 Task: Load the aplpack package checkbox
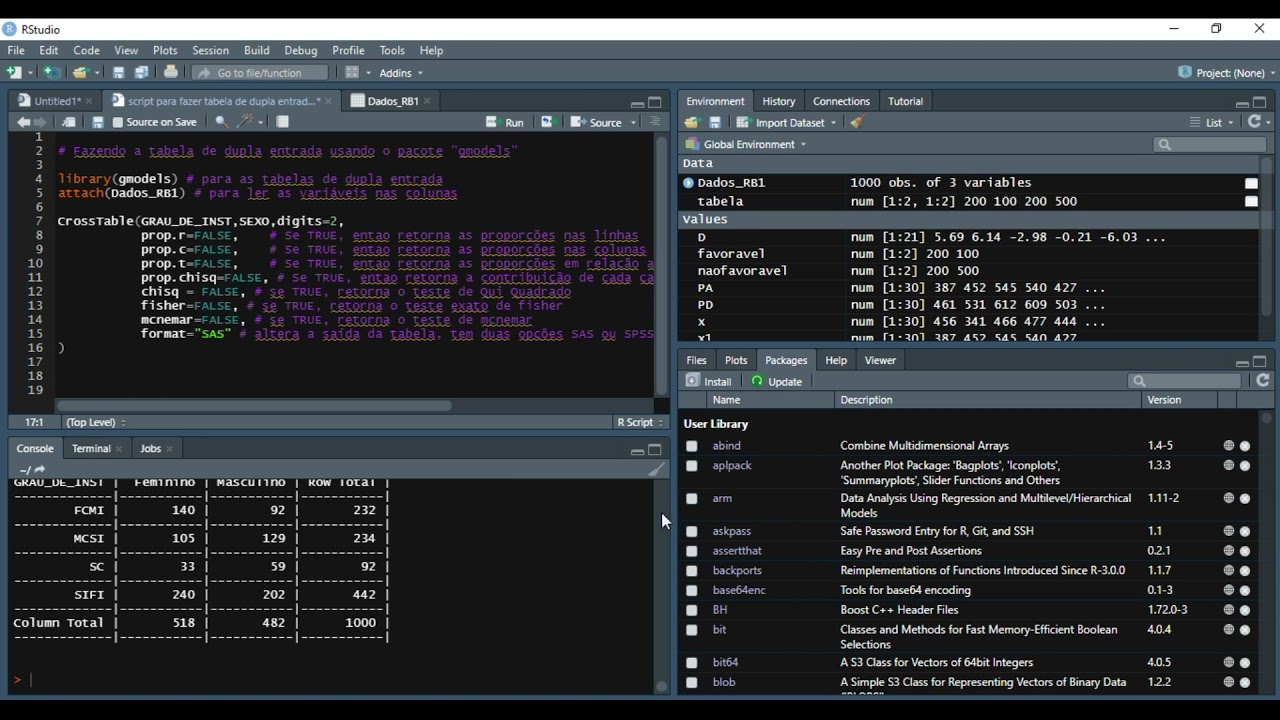pyautogui.click(x=691, y=466)
